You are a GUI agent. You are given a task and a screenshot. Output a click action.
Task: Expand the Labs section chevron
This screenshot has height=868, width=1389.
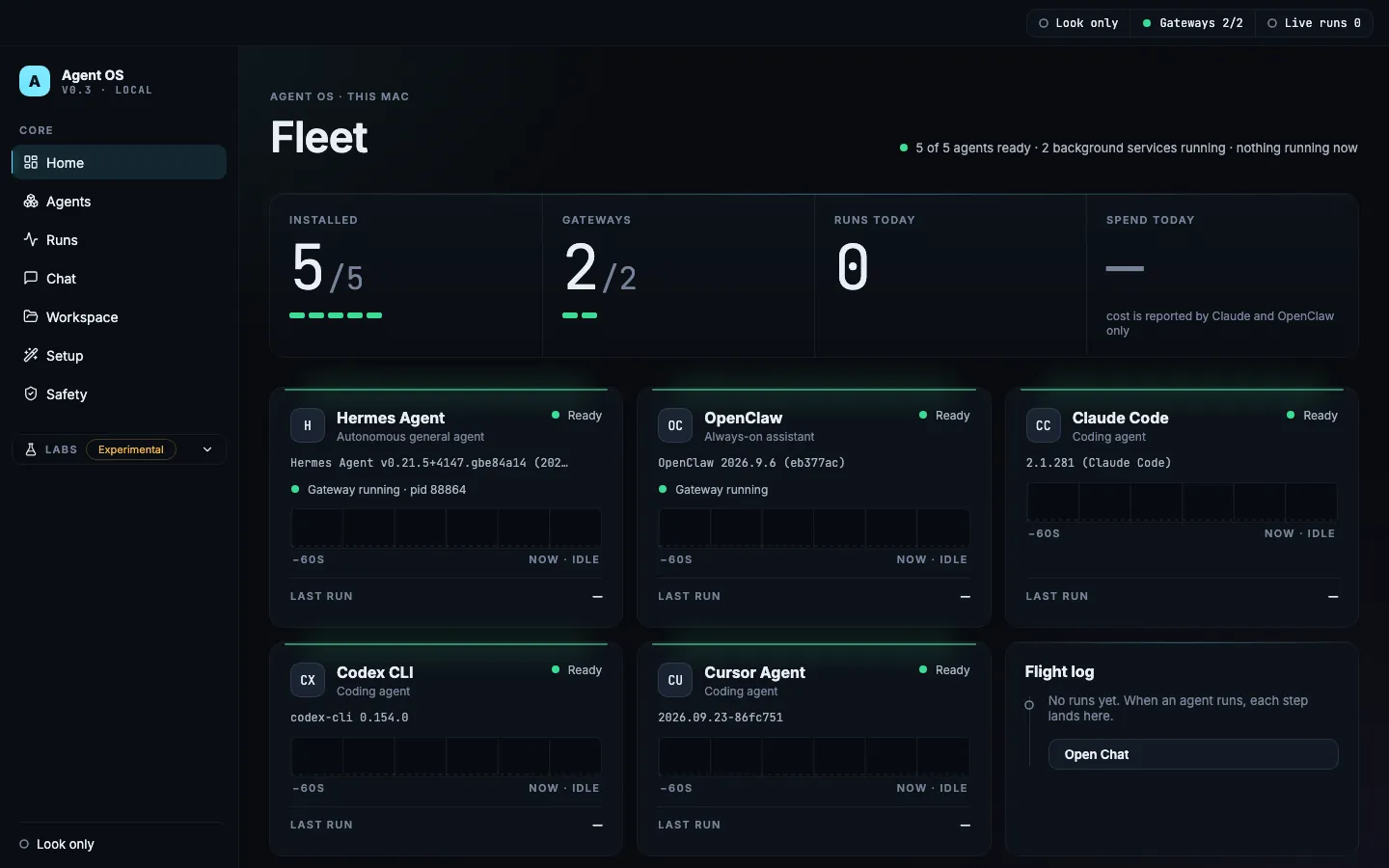(207, 449)
